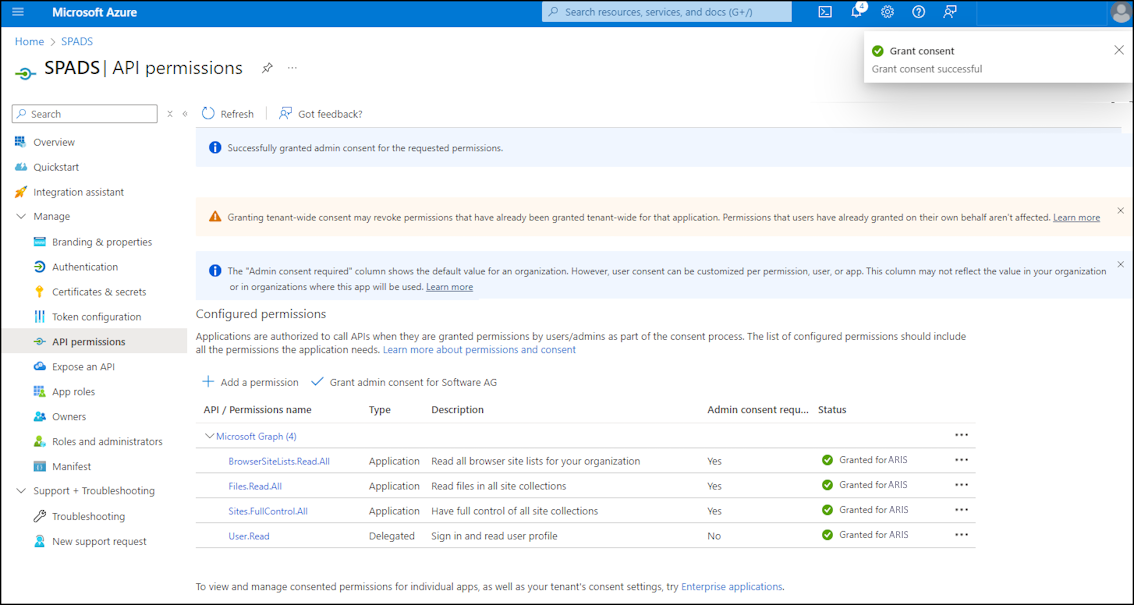Click the sidebar Search field
The image size is (1134, 605).
(85, 113)
